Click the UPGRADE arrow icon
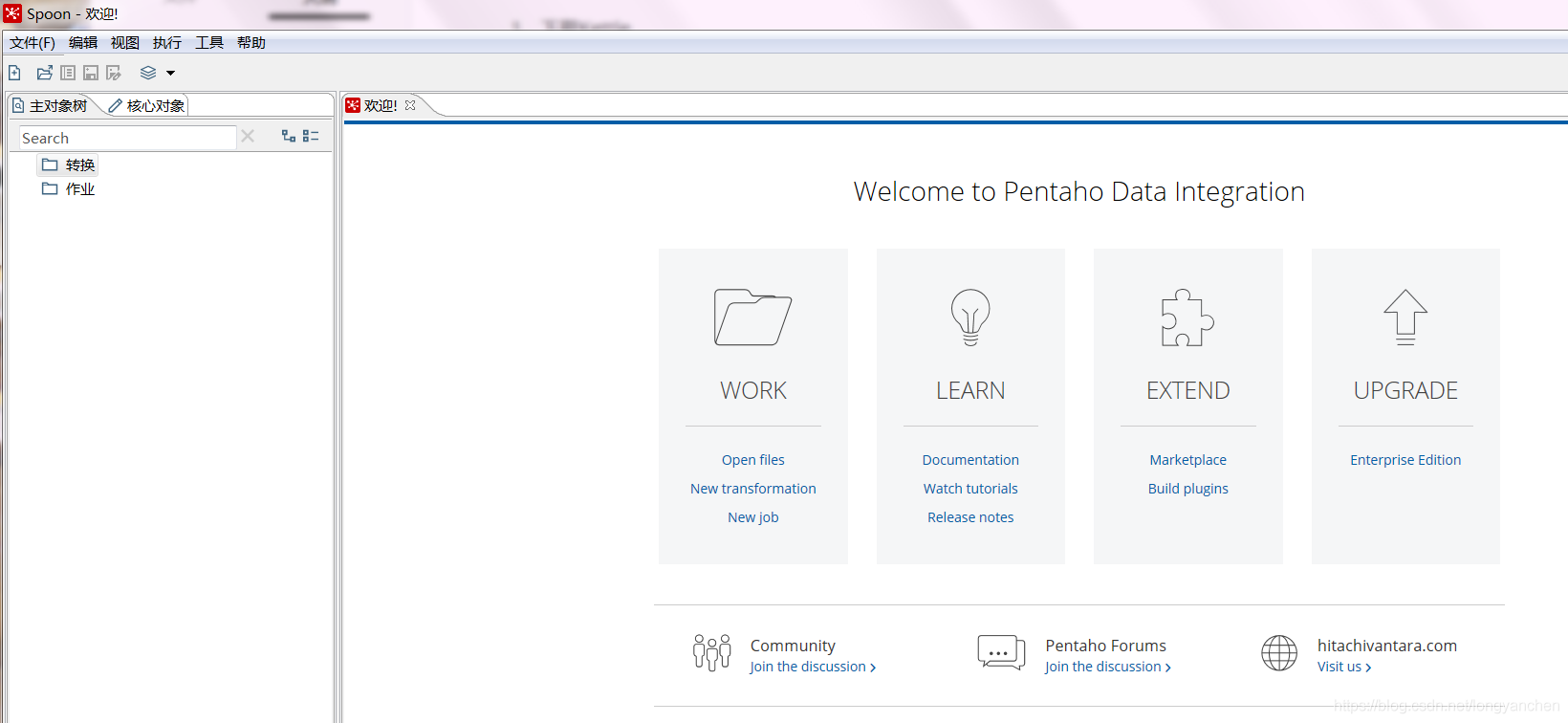Image resolution: width=1568 pixels, height=723 pixels. (x=1405, y=317)
